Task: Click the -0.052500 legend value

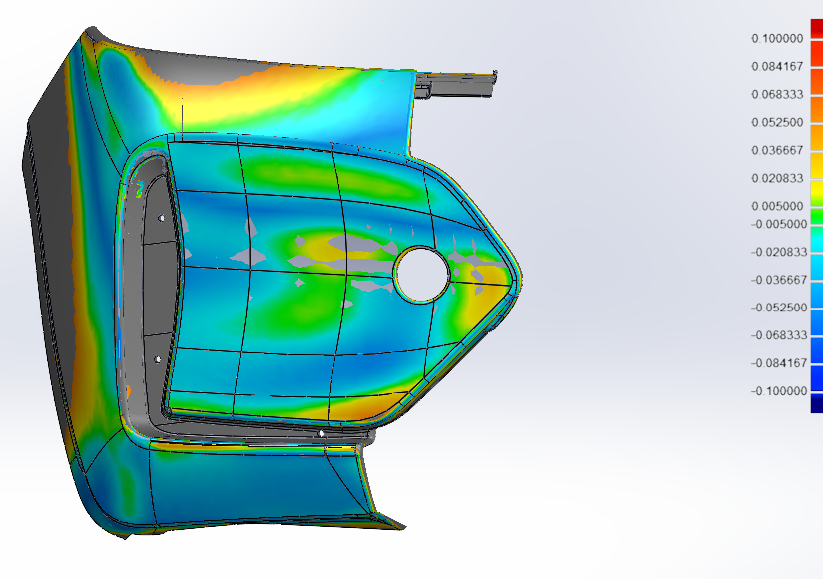Action: [x=779, y=308]
